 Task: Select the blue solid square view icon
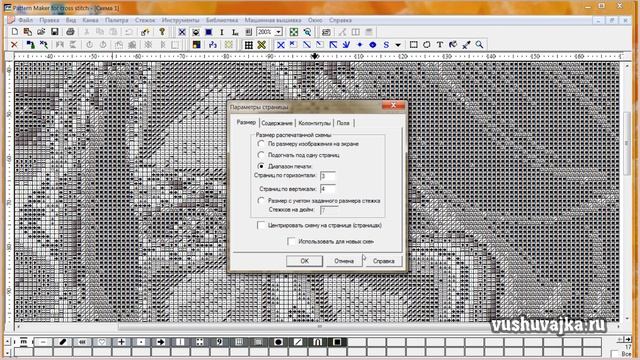[209, 32]
